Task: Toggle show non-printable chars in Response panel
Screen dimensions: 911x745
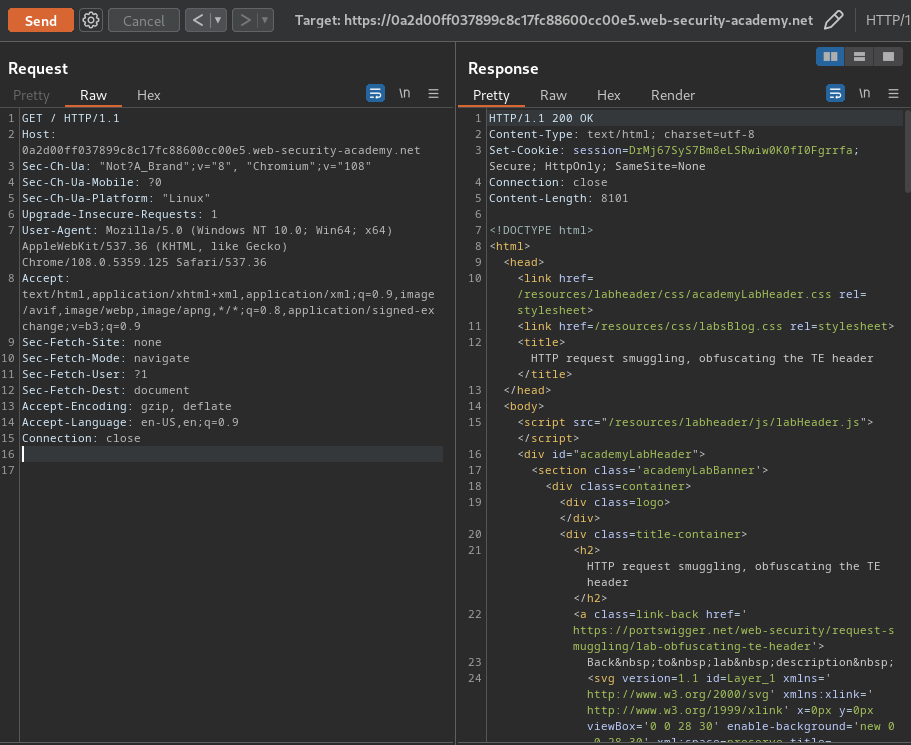Action: tap(865, 93)
